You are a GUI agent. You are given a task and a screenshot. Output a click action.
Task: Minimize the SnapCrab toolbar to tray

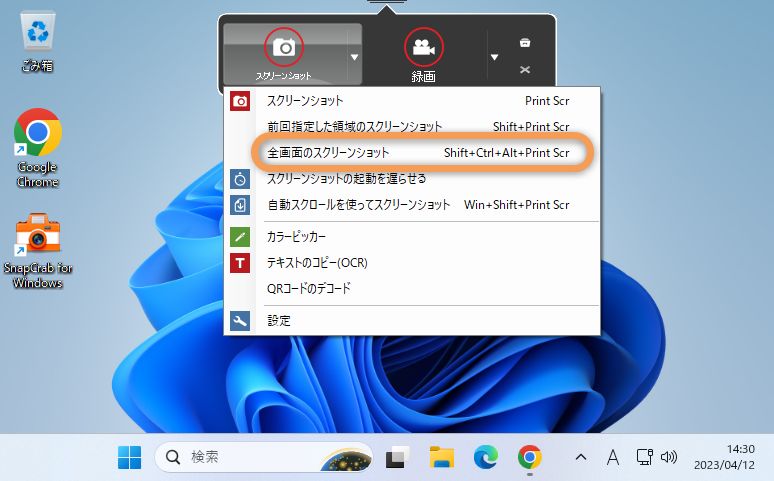(525, 42)
